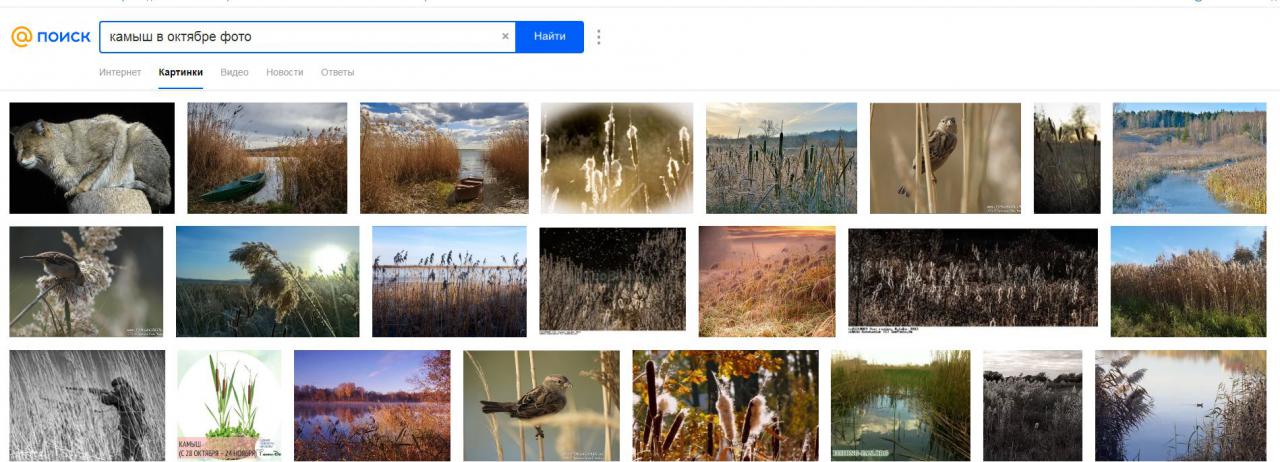Clear the search query with the X icon
Image resolution: width=1280 pixels, height=462 pixels.
pyautogui.click(x=505, y=37)
